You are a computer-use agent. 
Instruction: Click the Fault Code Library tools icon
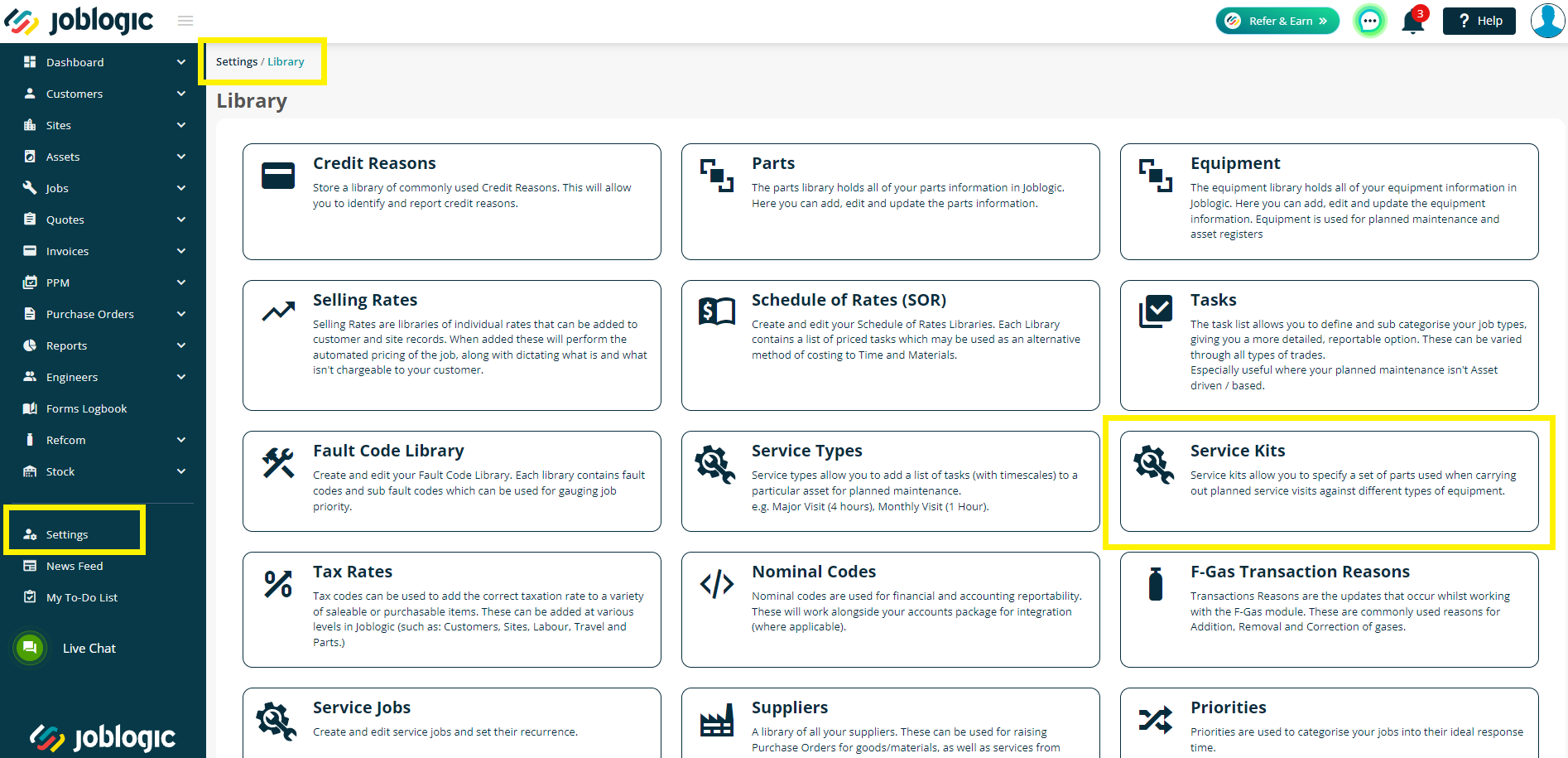pos(278,463)
